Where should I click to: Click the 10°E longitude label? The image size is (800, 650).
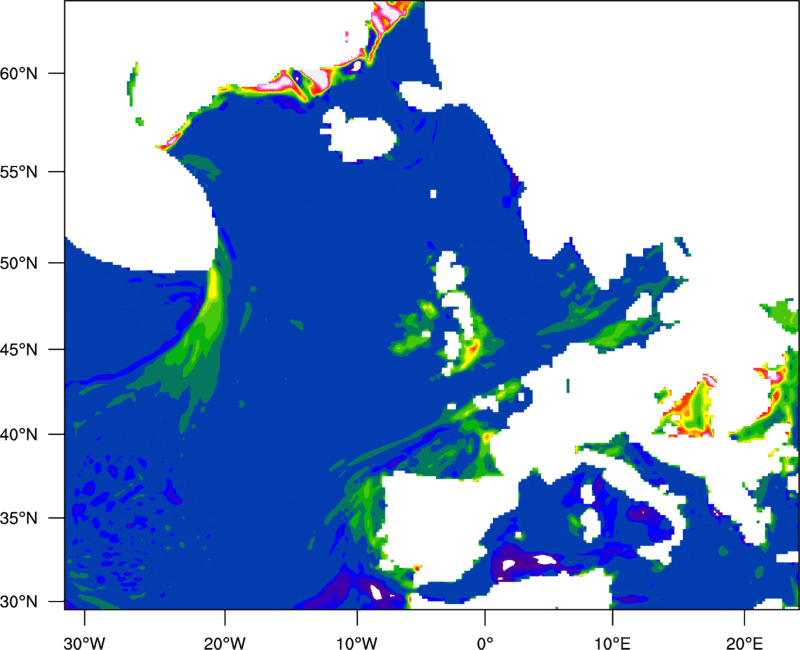click(x=612, y=643)
